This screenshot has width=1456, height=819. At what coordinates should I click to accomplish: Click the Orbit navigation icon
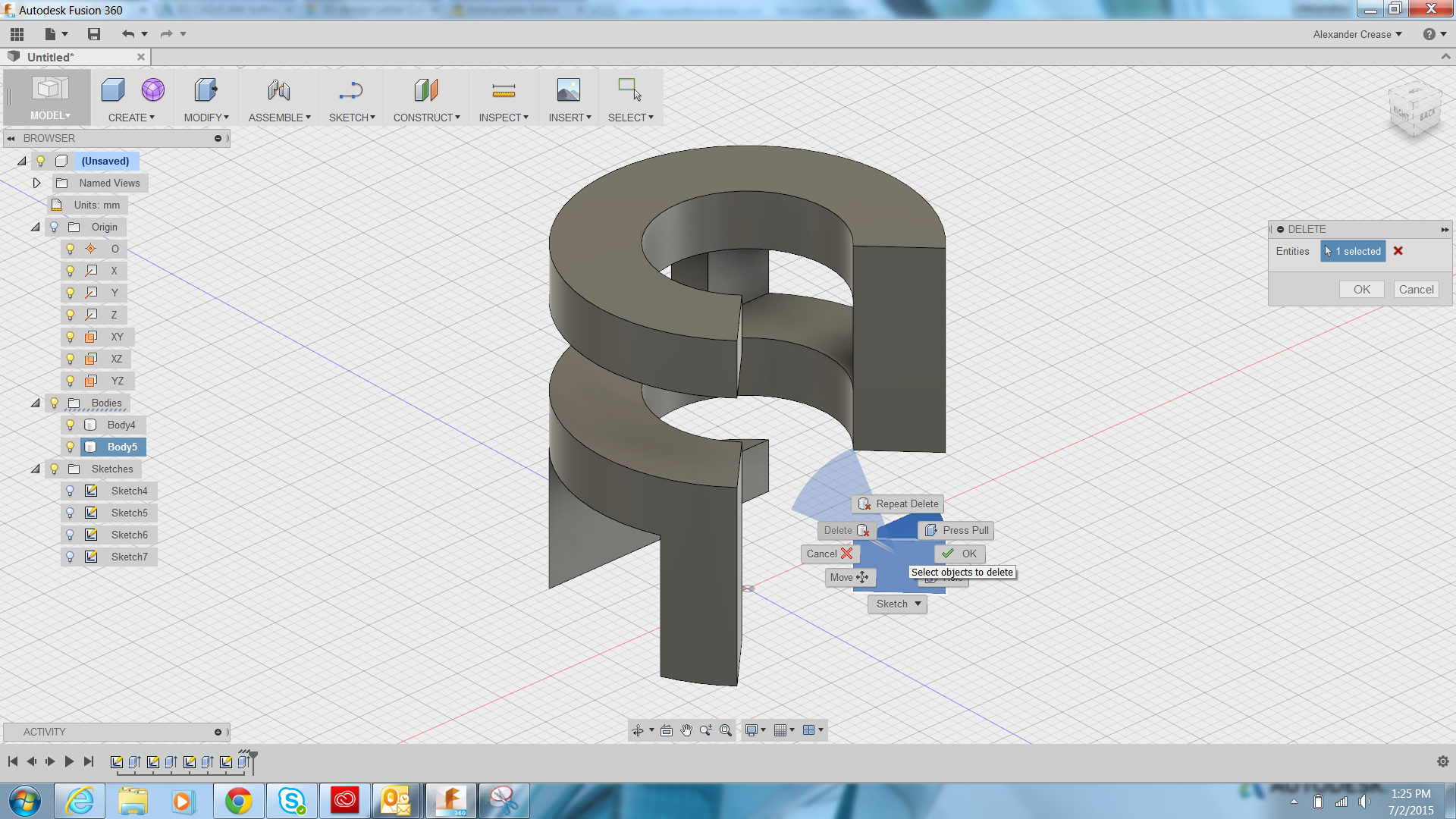[638, 730]
